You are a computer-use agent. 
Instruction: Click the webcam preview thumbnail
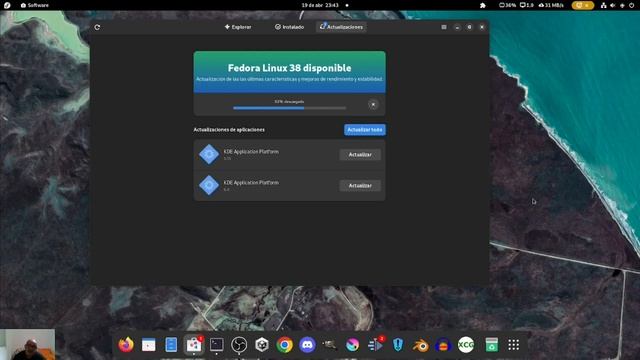click(27, 344)
